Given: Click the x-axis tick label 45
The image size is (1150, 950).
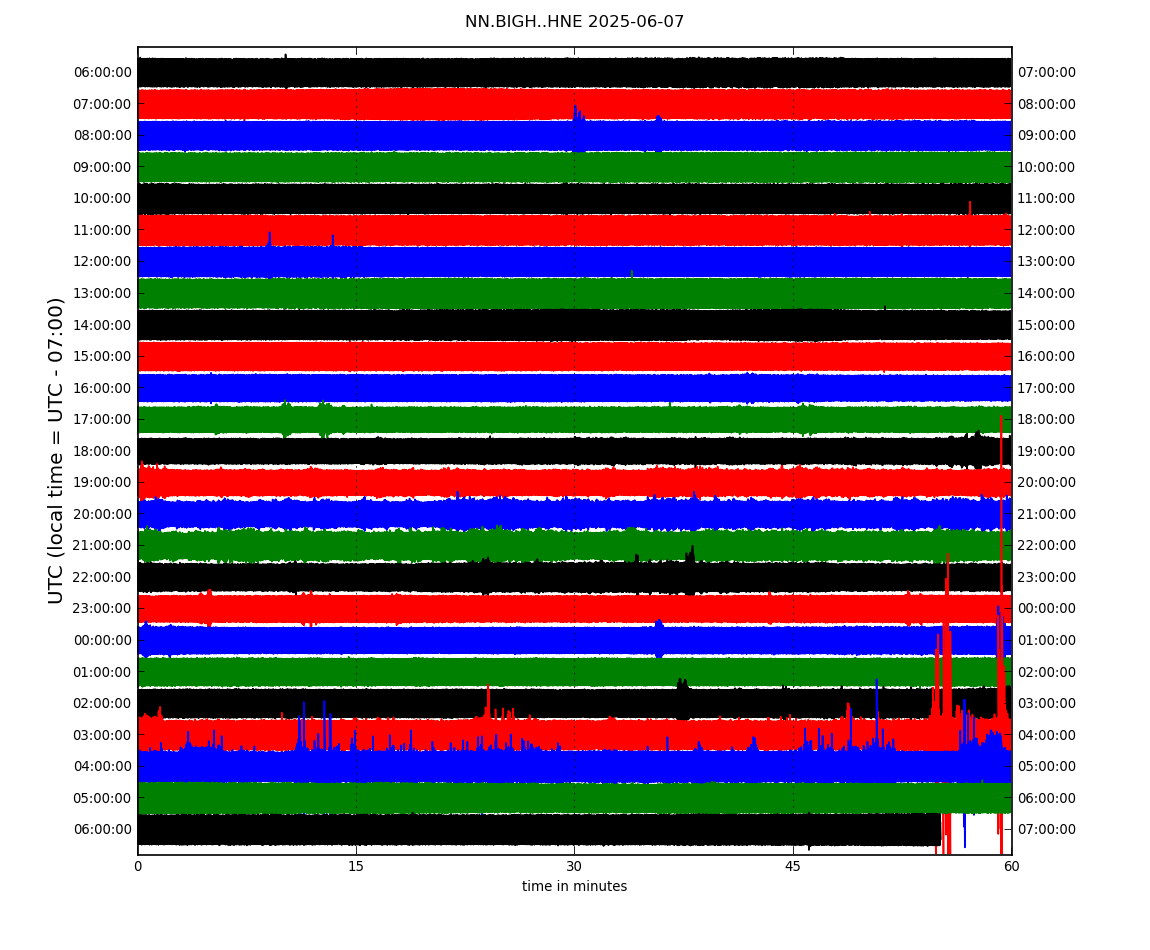Looking at the screenshot, I should [793, 866].
